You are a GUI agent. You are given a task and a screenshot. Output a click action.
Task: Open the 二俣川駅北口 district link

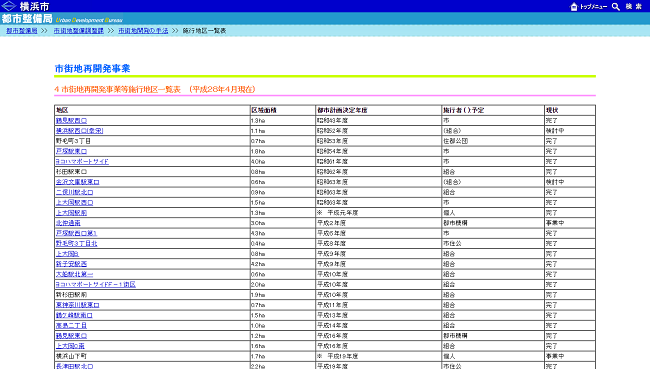[x=75, y=192]
